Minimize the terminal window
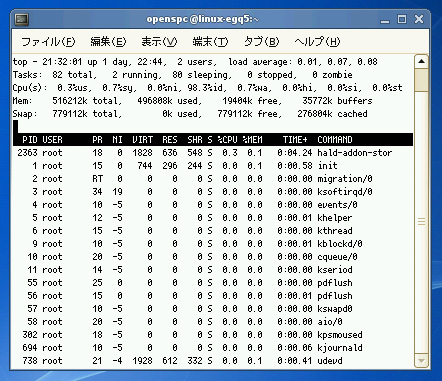The height and width of the screenshot is (381, 442). 385,20
